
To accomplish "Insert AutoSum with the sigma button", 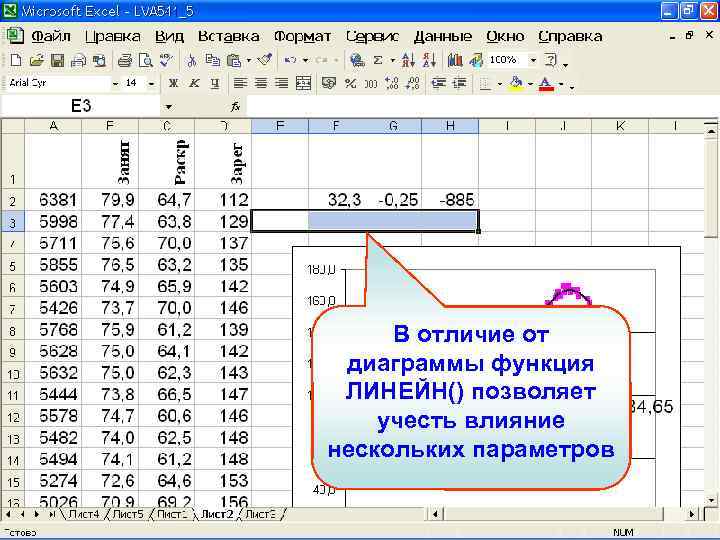I will [378, 60].
